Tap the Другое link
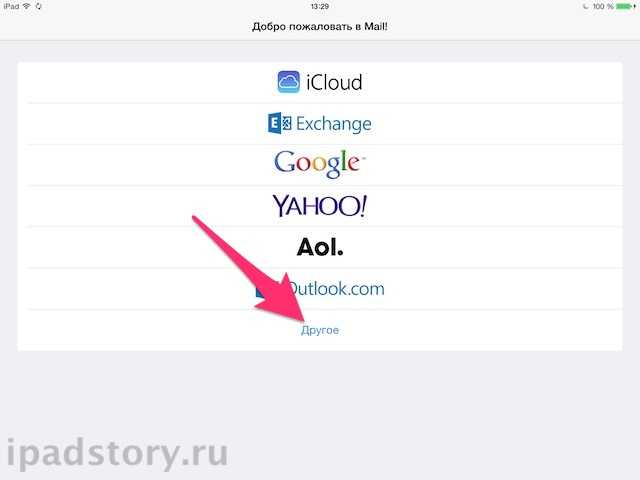Image resolution: width=640 pixels, height=480 pixels. pos(320,330)
